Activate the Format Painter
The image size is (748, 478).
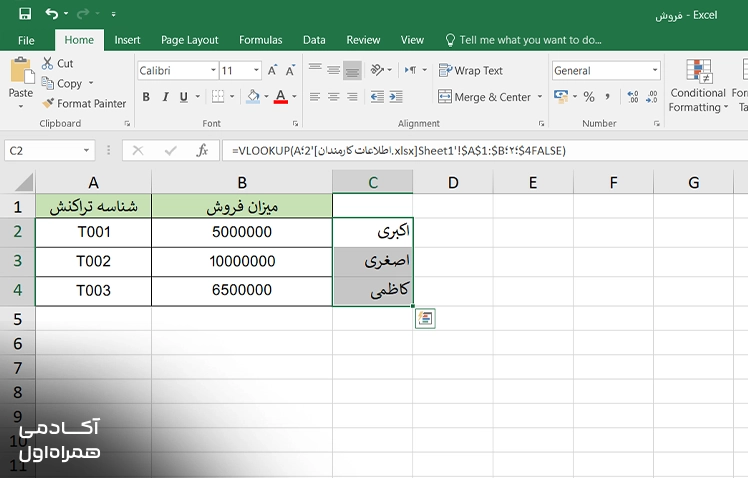coord(84,104)
